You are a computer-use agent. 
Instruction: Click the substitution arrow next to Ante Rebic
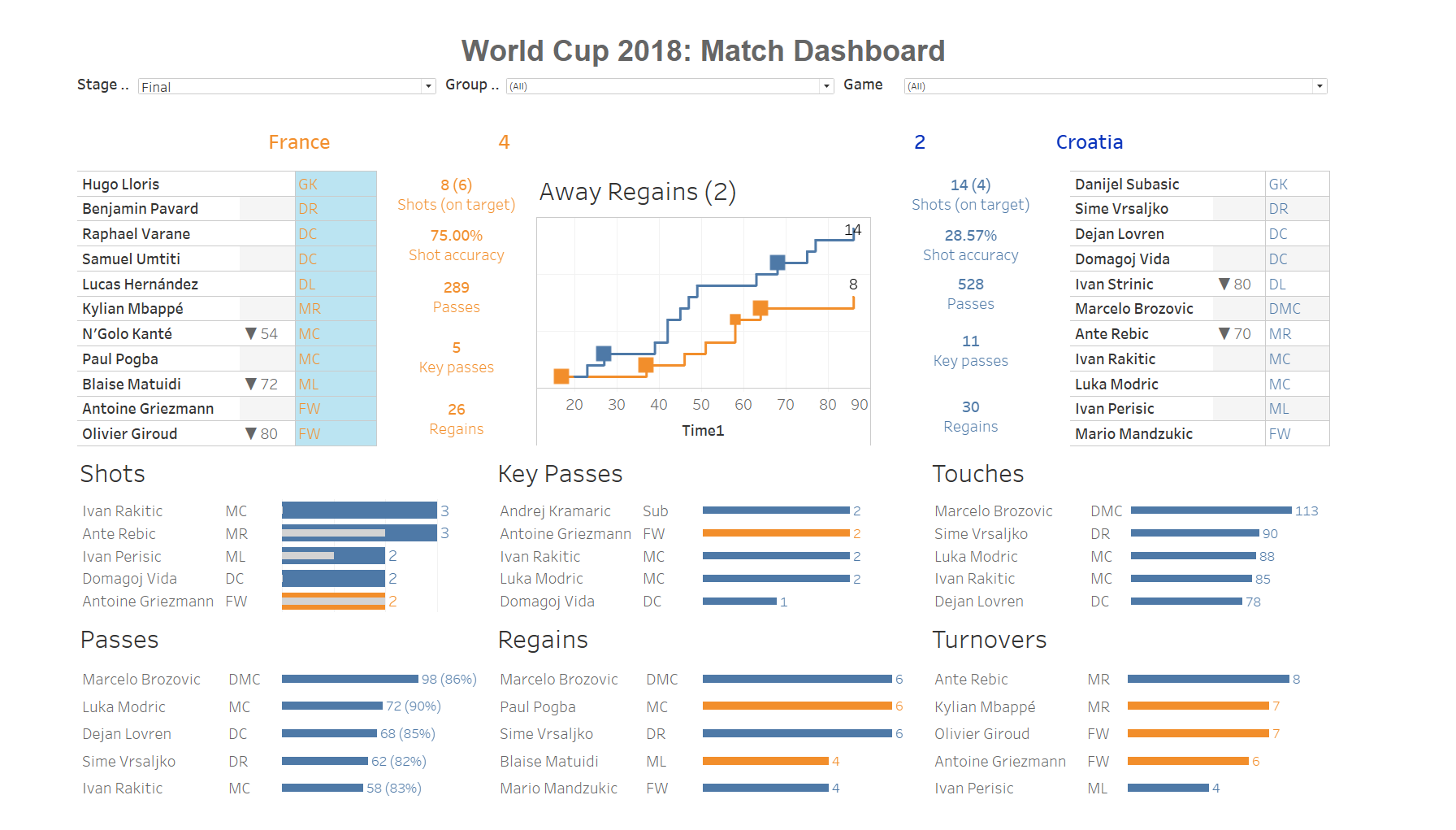pyautogui.click(x=1224, y=333)
